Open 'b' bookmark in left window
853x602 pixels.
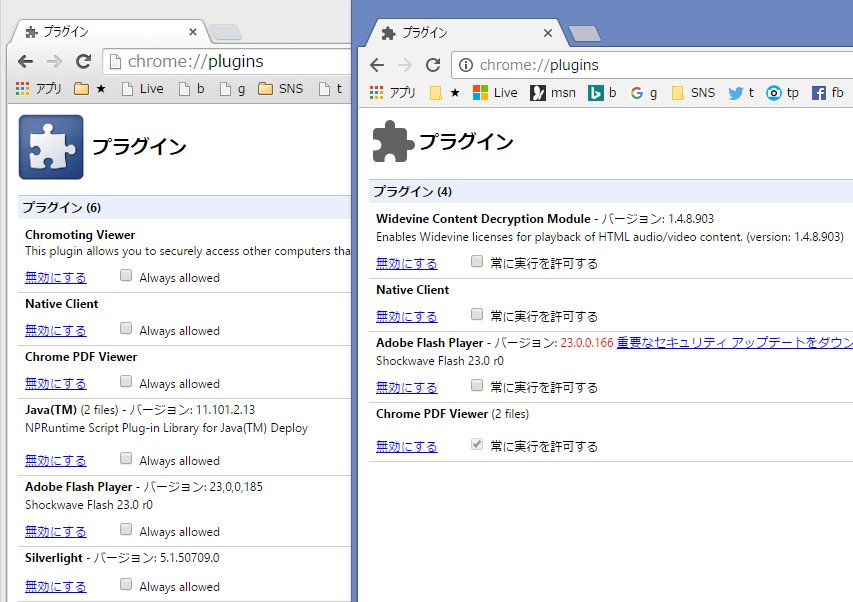click(192, 89)
